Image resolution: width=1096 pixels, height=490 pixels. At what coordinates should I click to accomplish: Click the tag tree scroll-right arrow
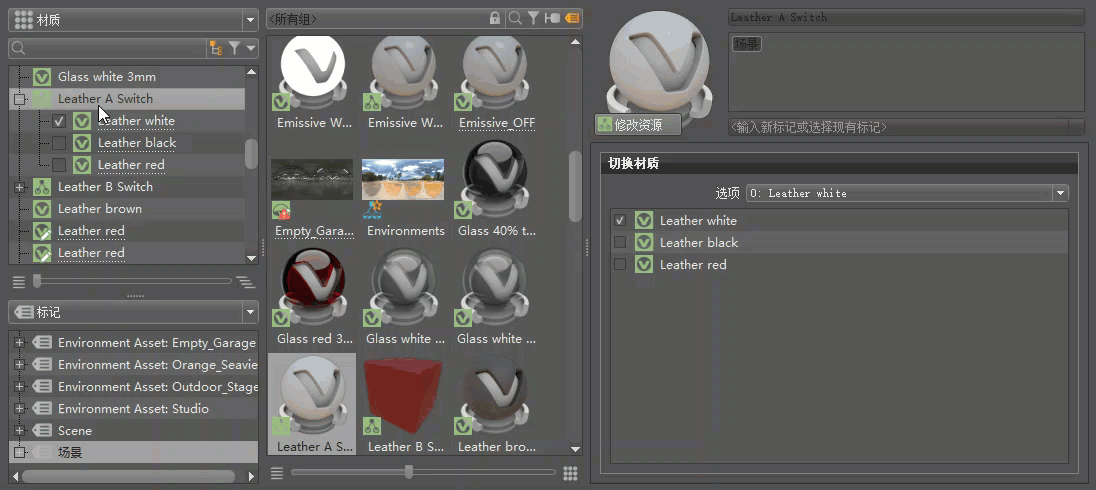tap(252, 477)
